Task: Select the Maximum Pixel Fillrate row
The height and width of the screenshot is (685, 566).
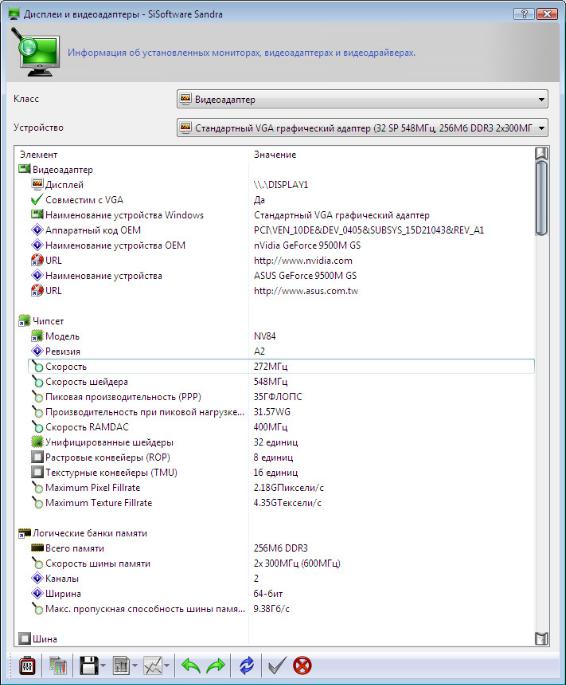Action: (282, 488)
